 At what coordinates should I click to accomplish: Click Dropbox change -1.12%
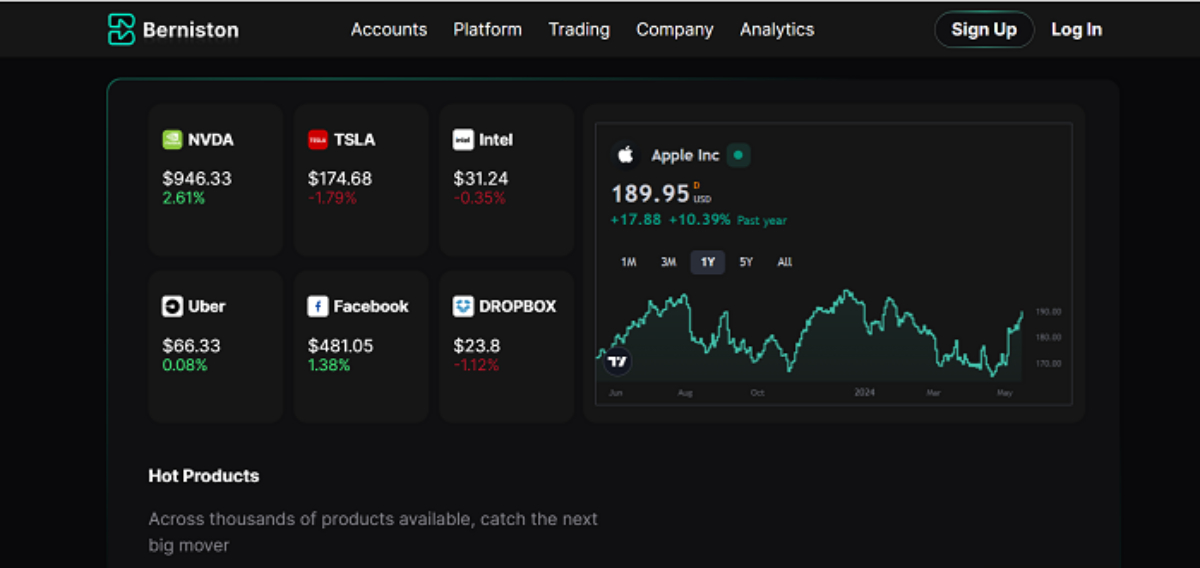(x=476, y=365)
